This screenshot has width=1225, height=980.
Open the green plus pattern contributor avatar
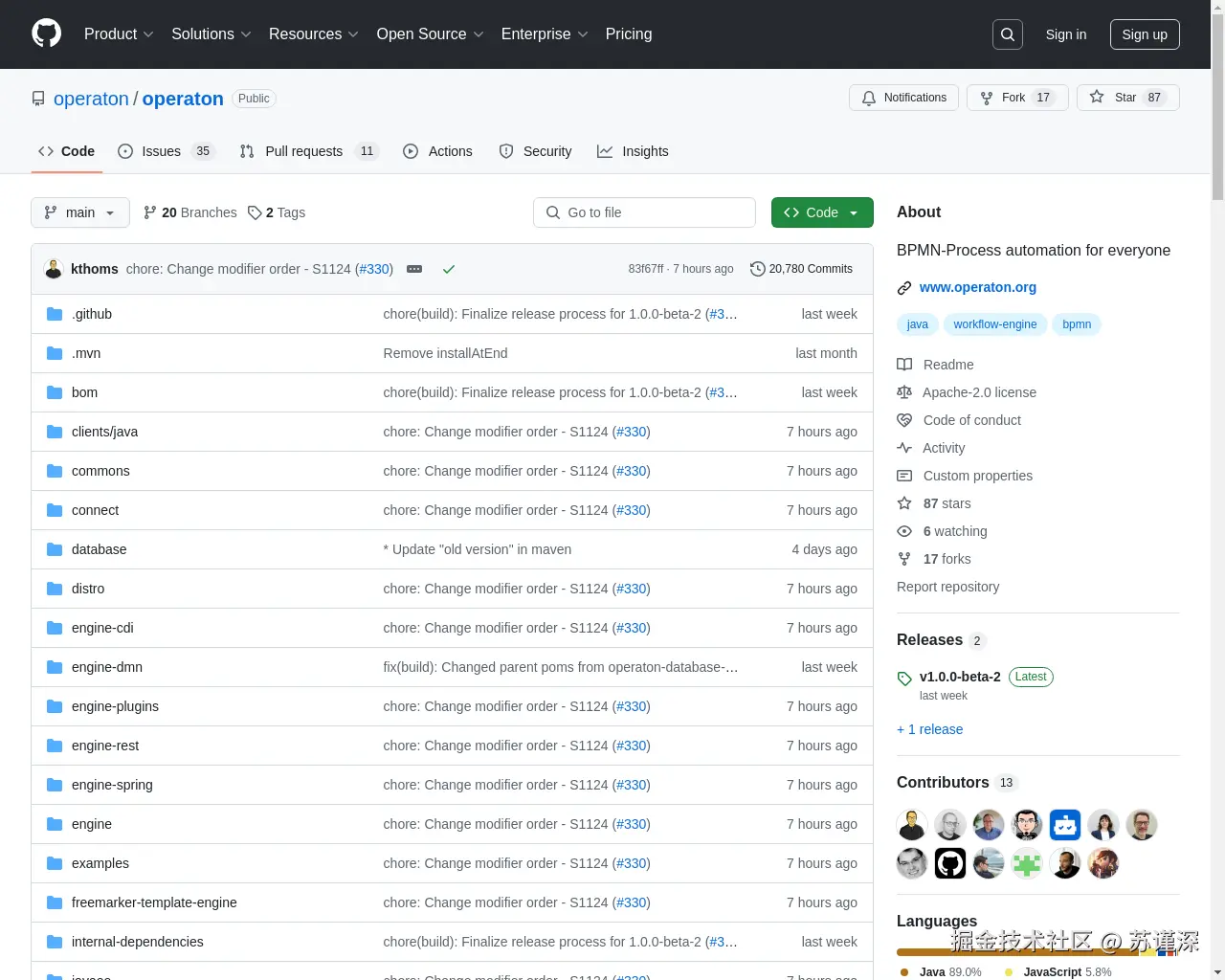(x=1027, y=863)
